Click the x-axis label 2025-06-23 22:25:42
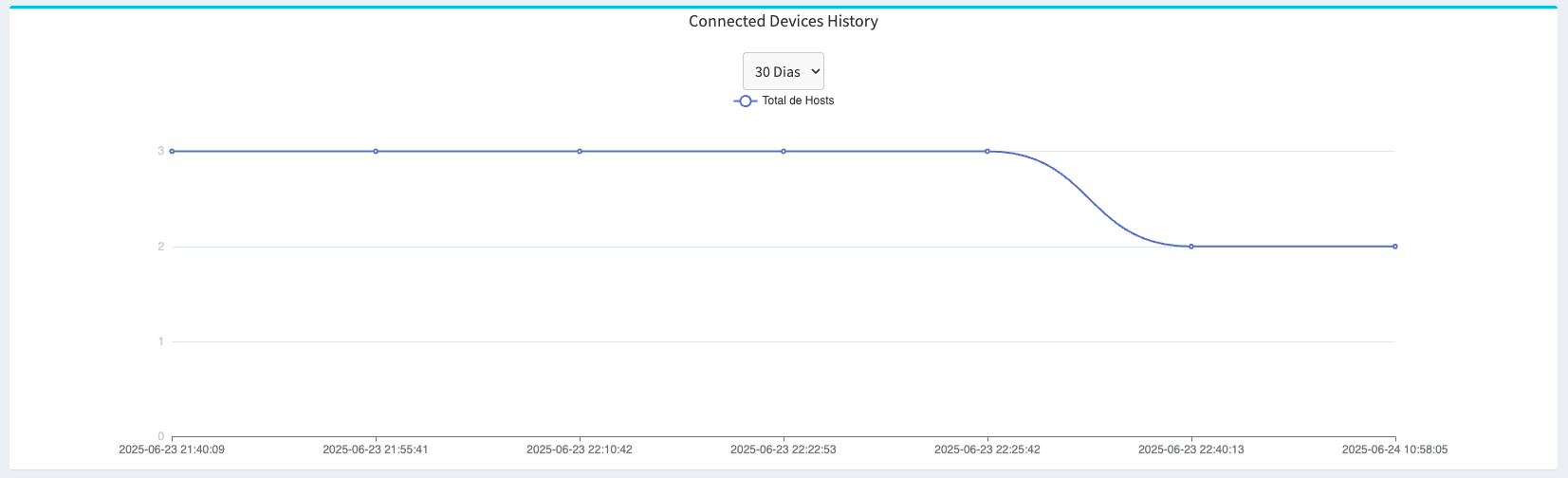The width and height of the screenshot is (1568, 478). (x=987, y=450)
